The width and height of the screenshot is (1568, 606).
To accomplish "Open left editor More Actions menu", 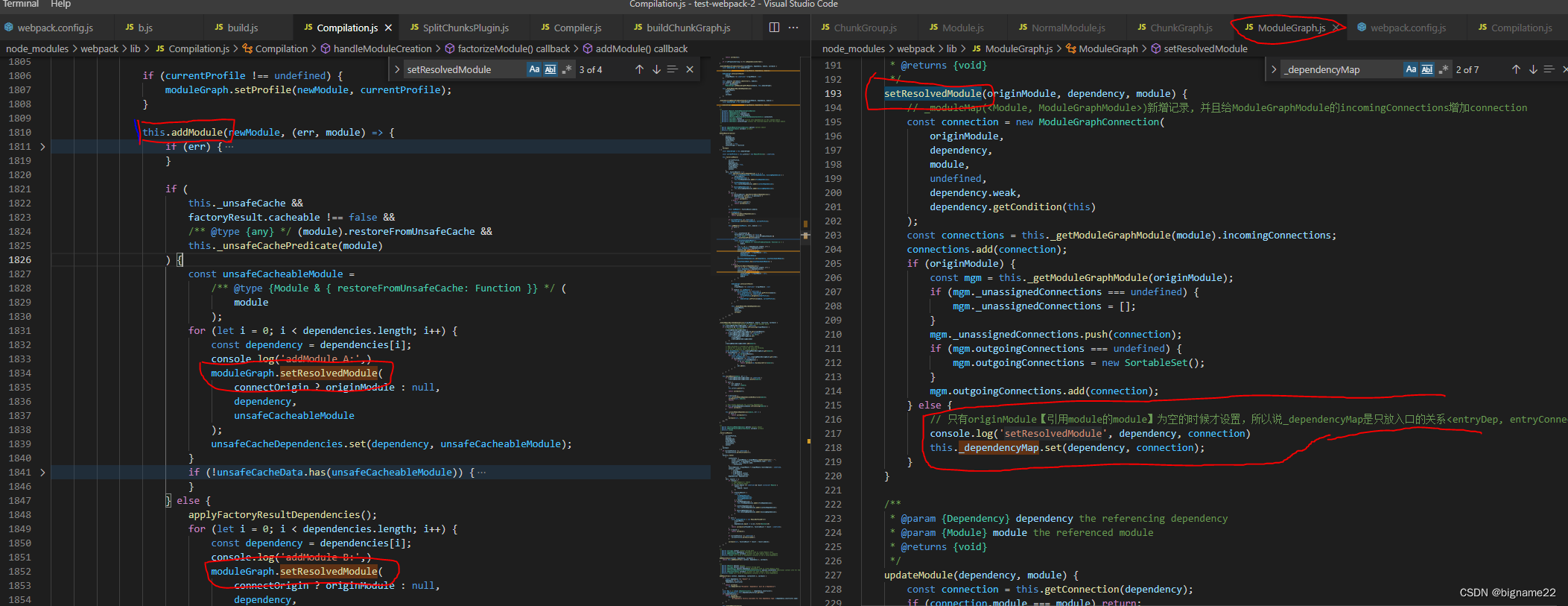I will 793,28.
